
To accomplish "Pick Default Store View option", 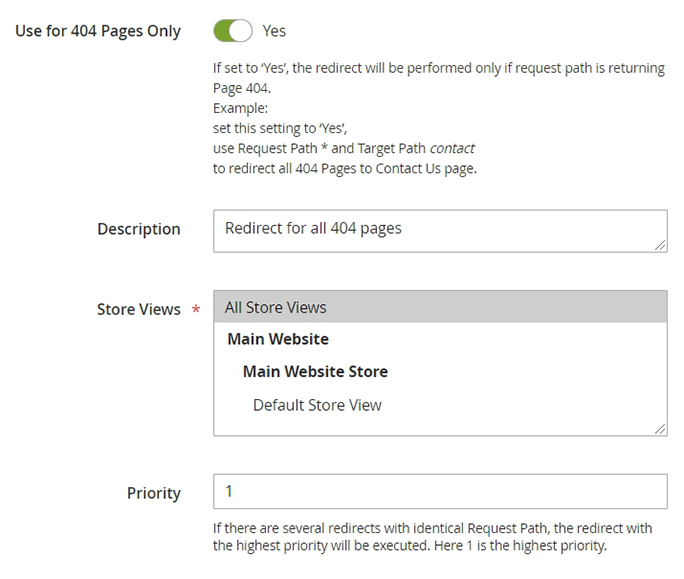I will click(317, 405).
